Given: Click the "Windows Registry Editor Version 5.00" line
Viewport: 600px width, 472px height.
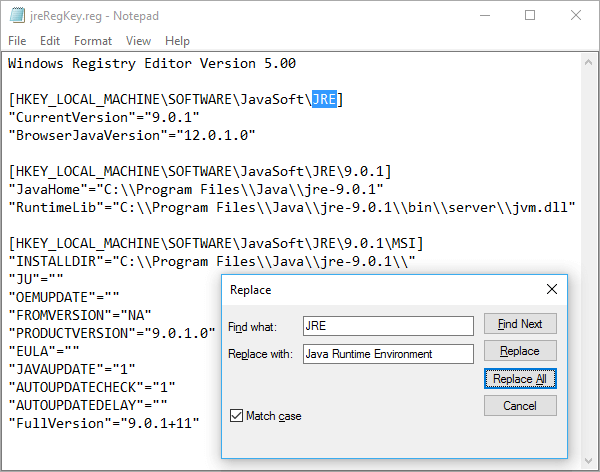Looking at the screenshot, I should [x=152, y=64].
